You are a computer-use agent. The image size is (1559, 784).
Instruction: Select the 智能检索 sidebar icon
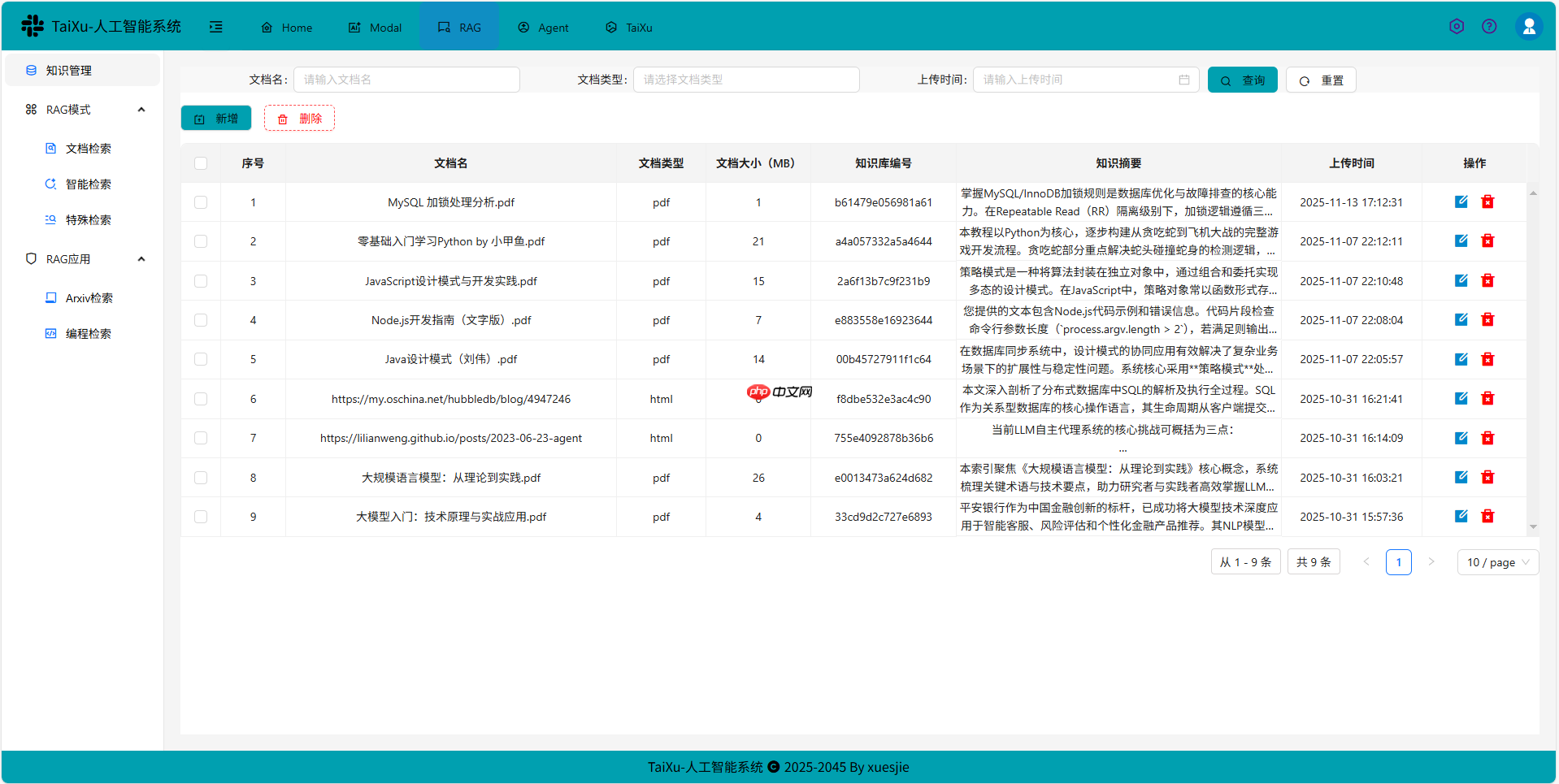point(50,184)
